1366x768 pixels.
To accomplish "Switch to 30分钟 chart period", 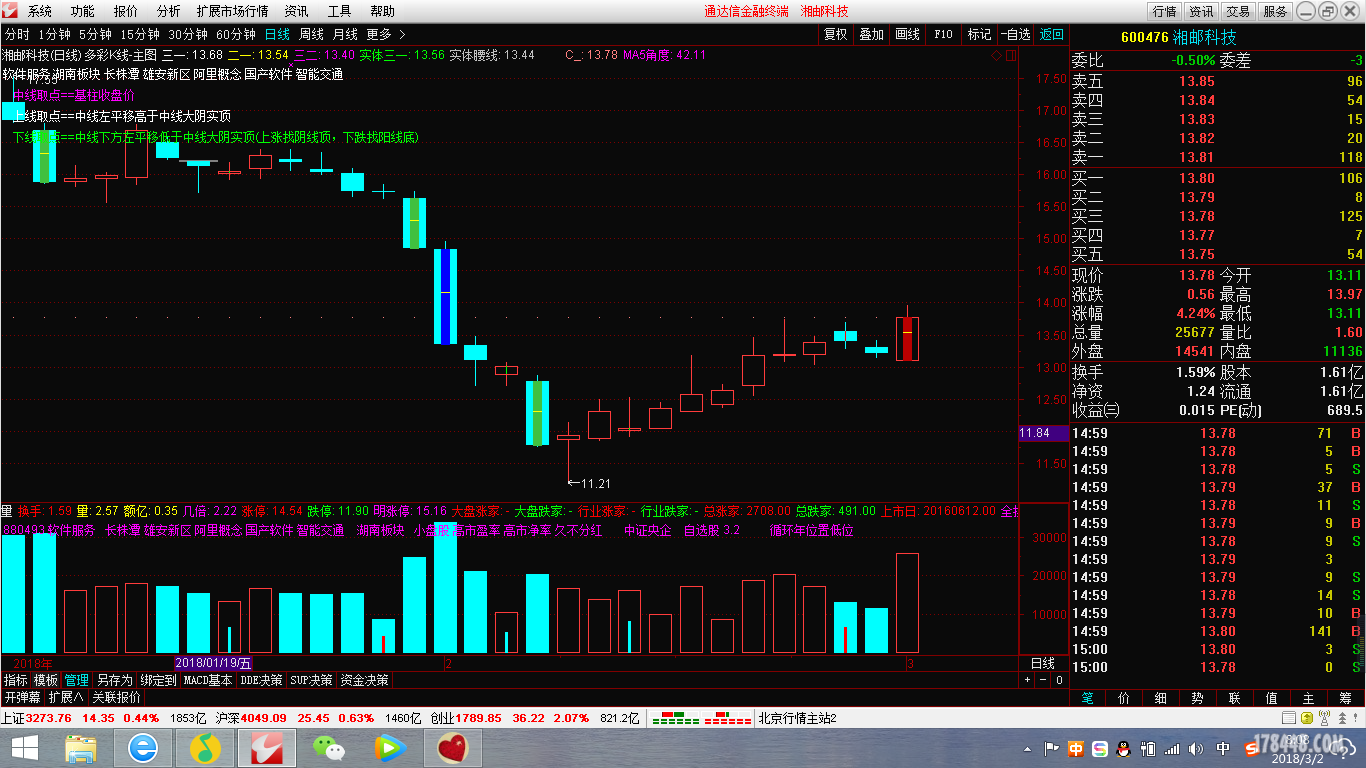I will 187,34.
